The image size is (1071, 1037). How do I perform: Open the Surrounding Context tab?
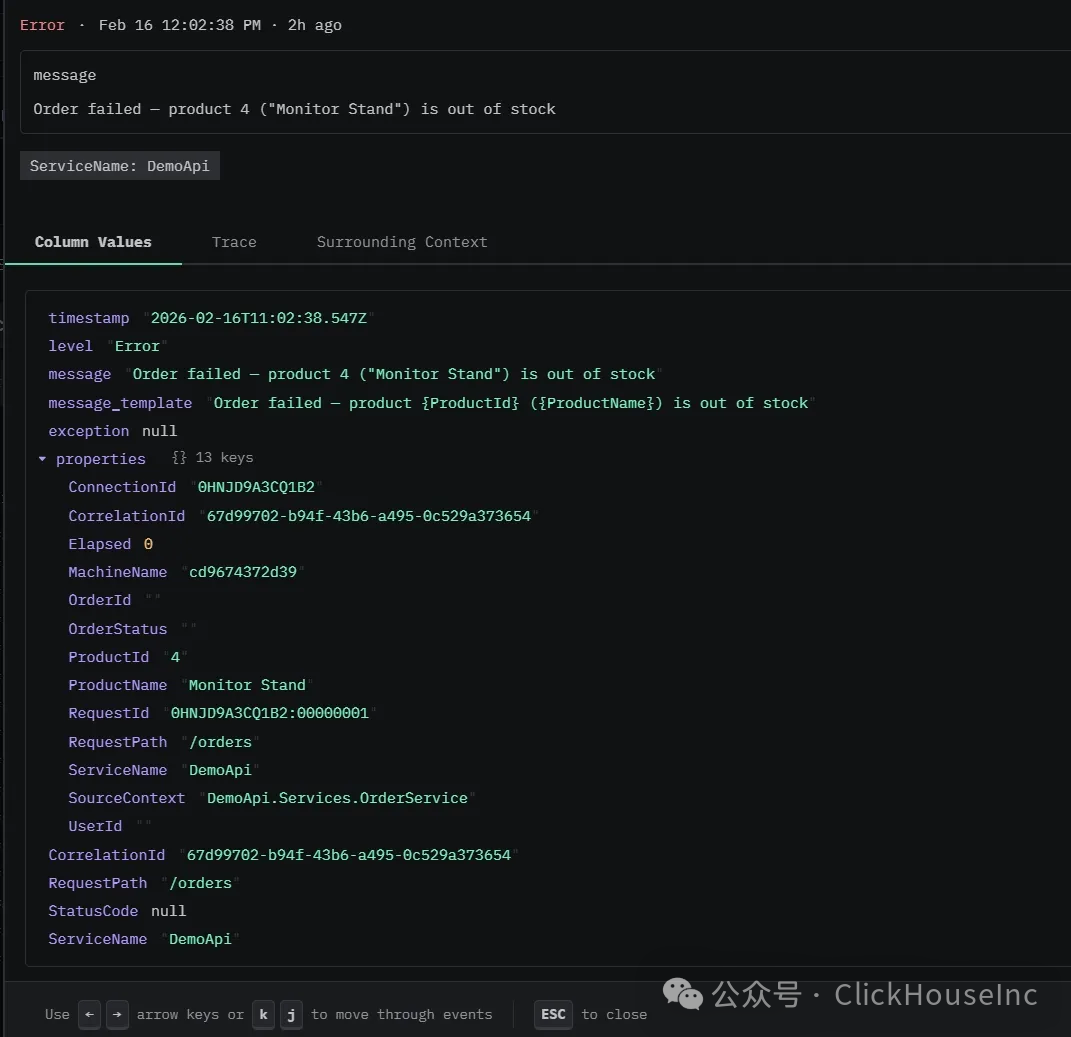pos(402,243)
